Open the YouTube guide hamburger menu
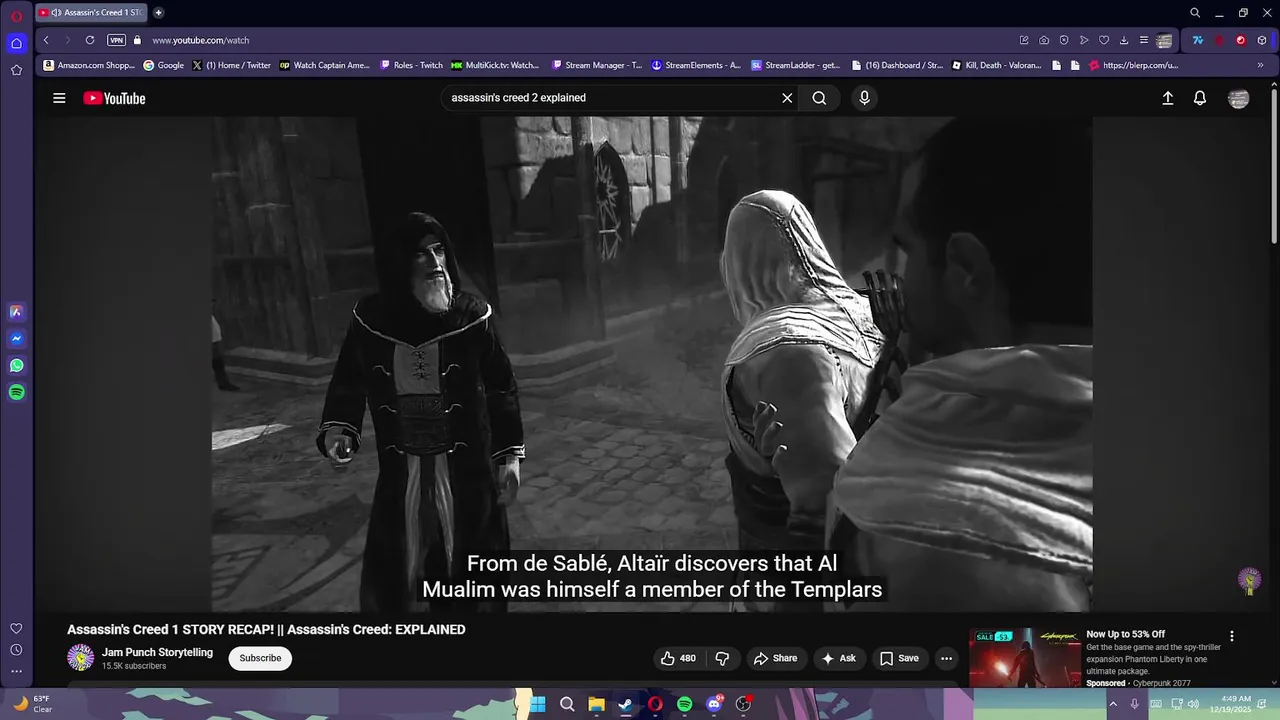 point(59,98)
